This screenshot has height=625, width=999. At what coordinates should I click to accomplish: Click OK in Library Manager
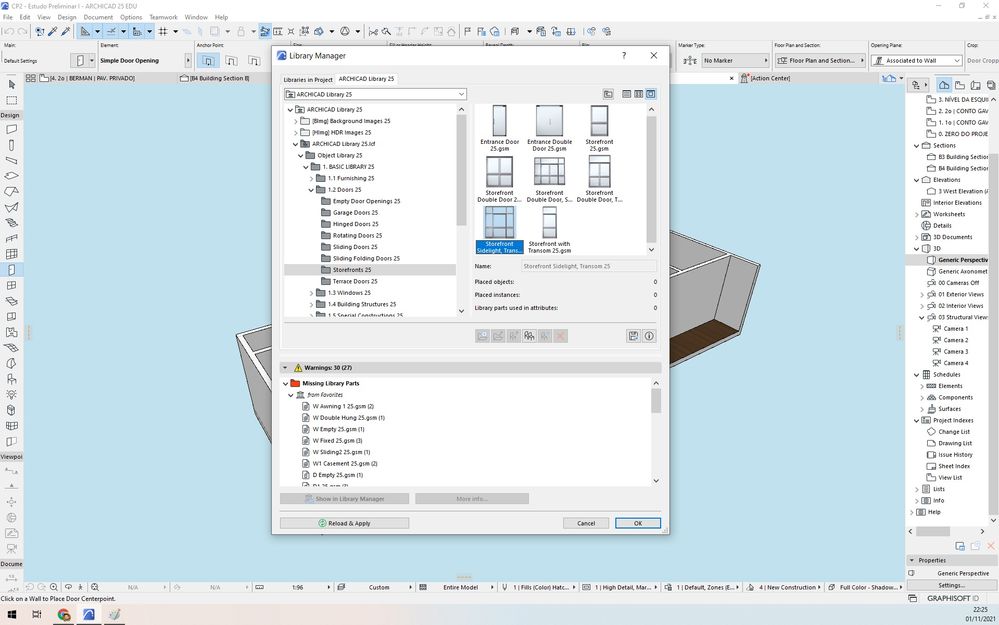638,523
